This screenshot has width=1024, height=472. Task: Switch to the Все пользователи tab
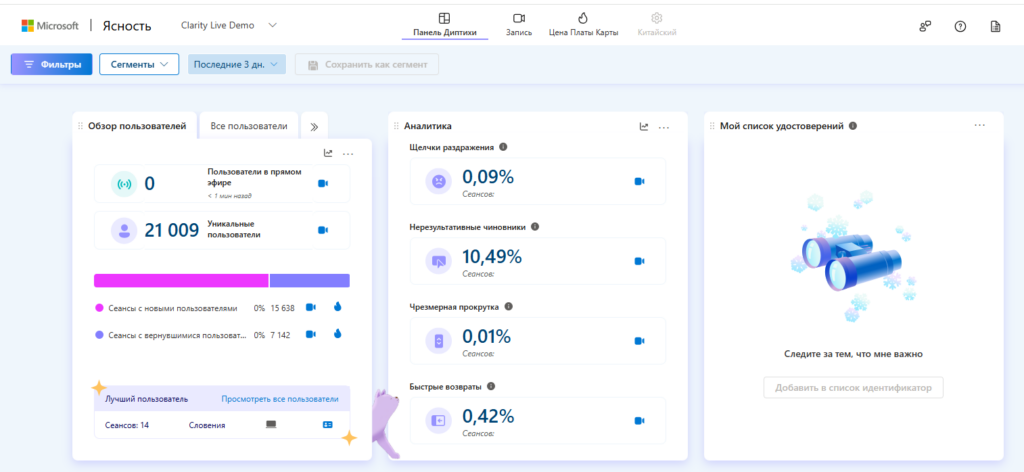pyautogui.click(x=249, y=126)
